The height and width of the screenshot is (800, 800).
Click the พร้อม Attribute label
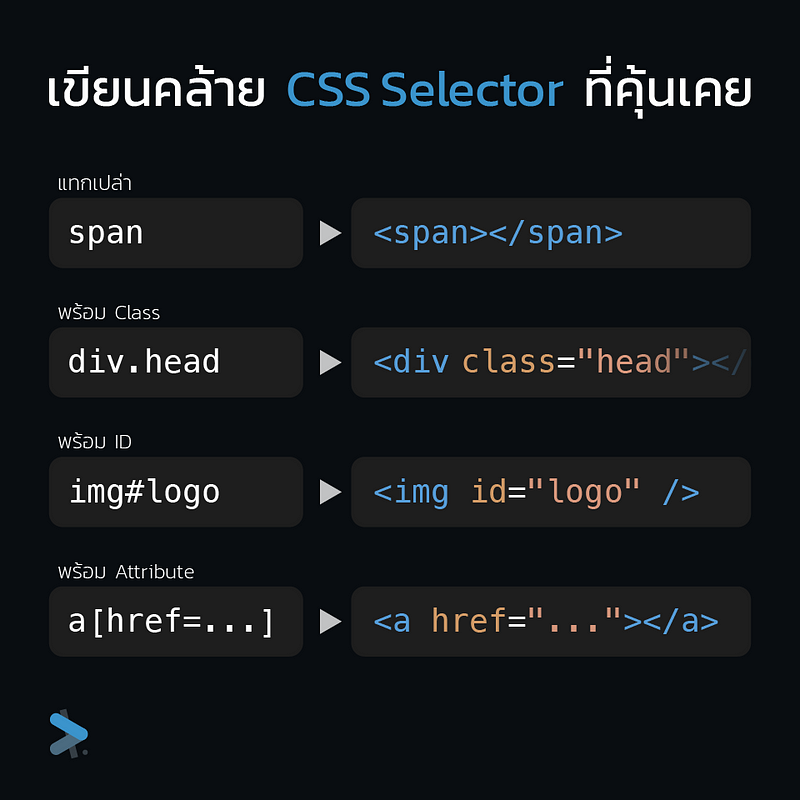point(126,571)
